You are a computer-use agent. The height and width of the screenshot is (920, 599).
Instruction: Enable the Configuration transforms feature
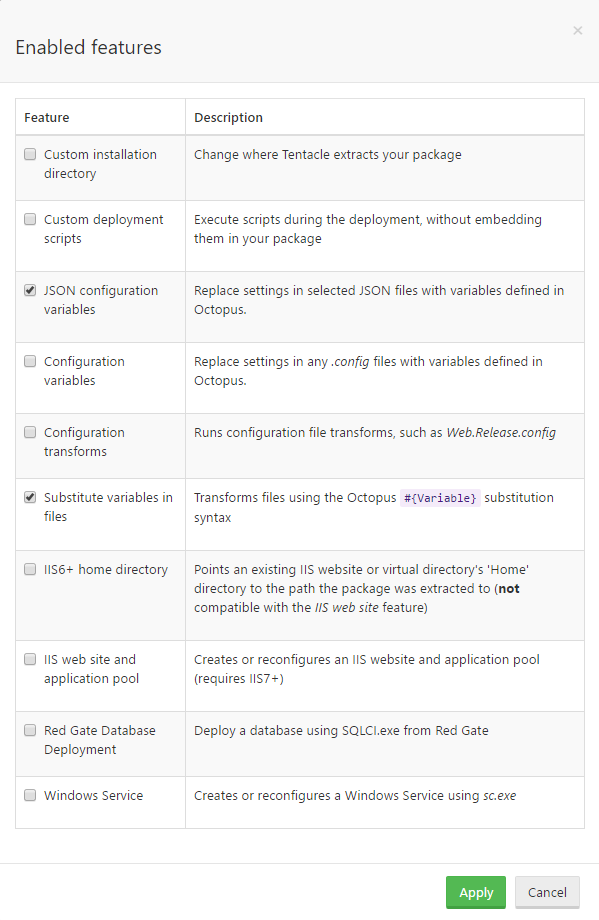coord(30,432)
